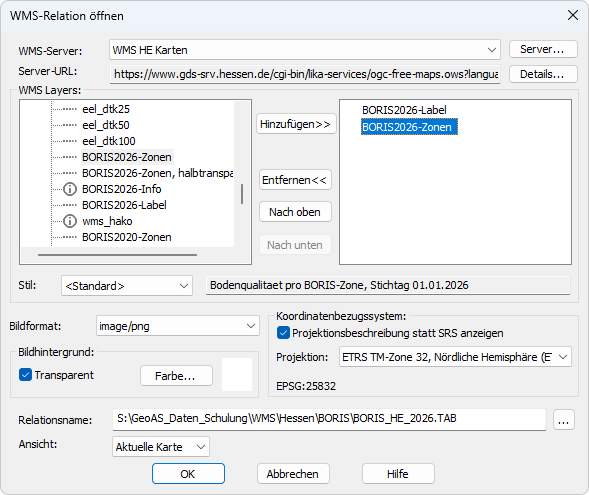Move the layer up with Nach oben
This screenshot has height=495, width=589.
click(x=295, y=212)
